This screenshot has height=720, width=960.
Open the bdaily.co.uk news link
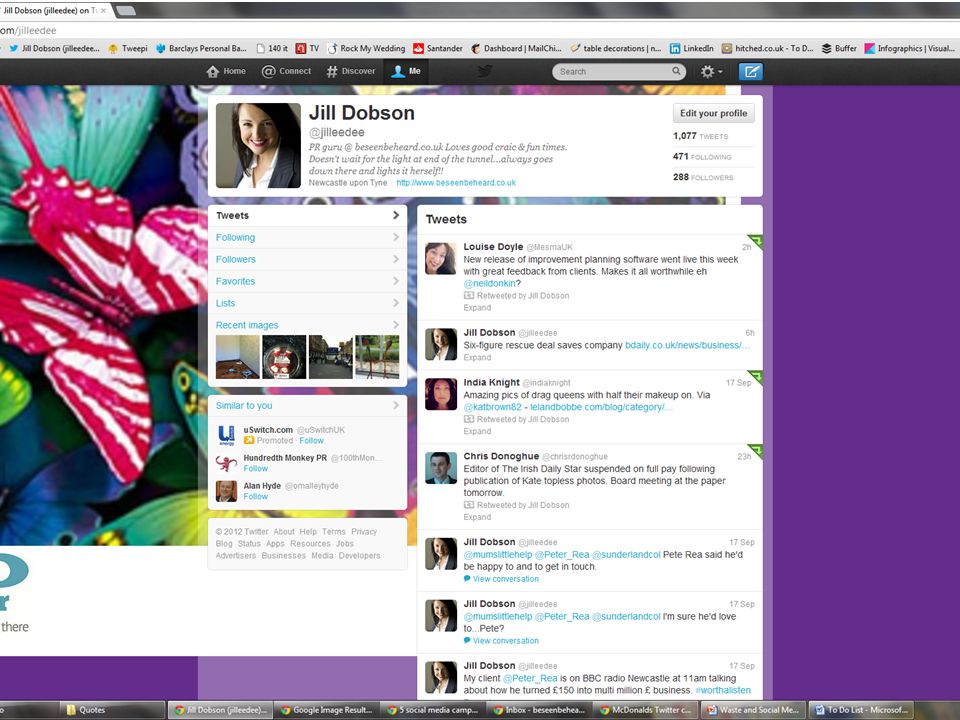[x=686, y=345]
